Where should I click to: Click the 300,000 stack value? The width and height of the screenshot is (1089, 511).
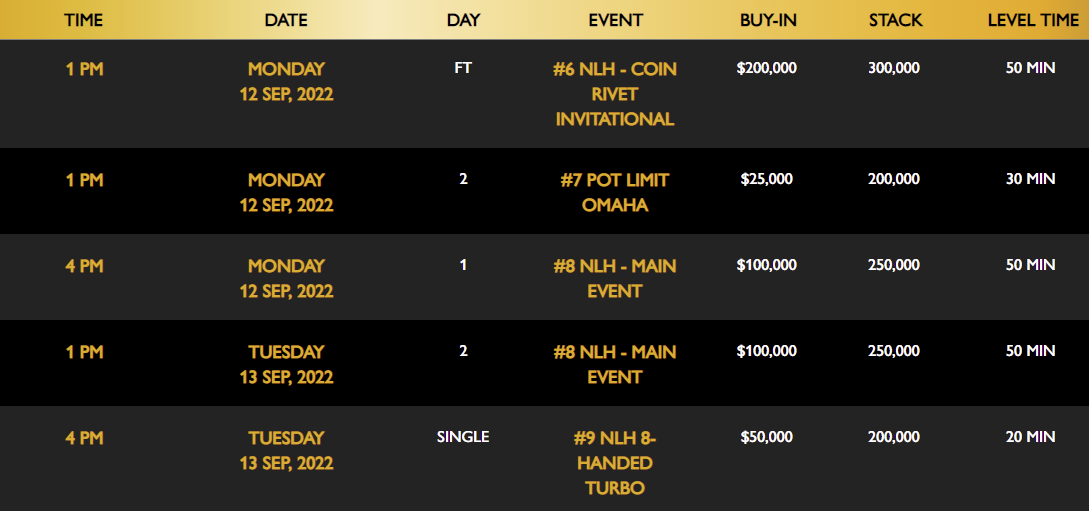894,68
